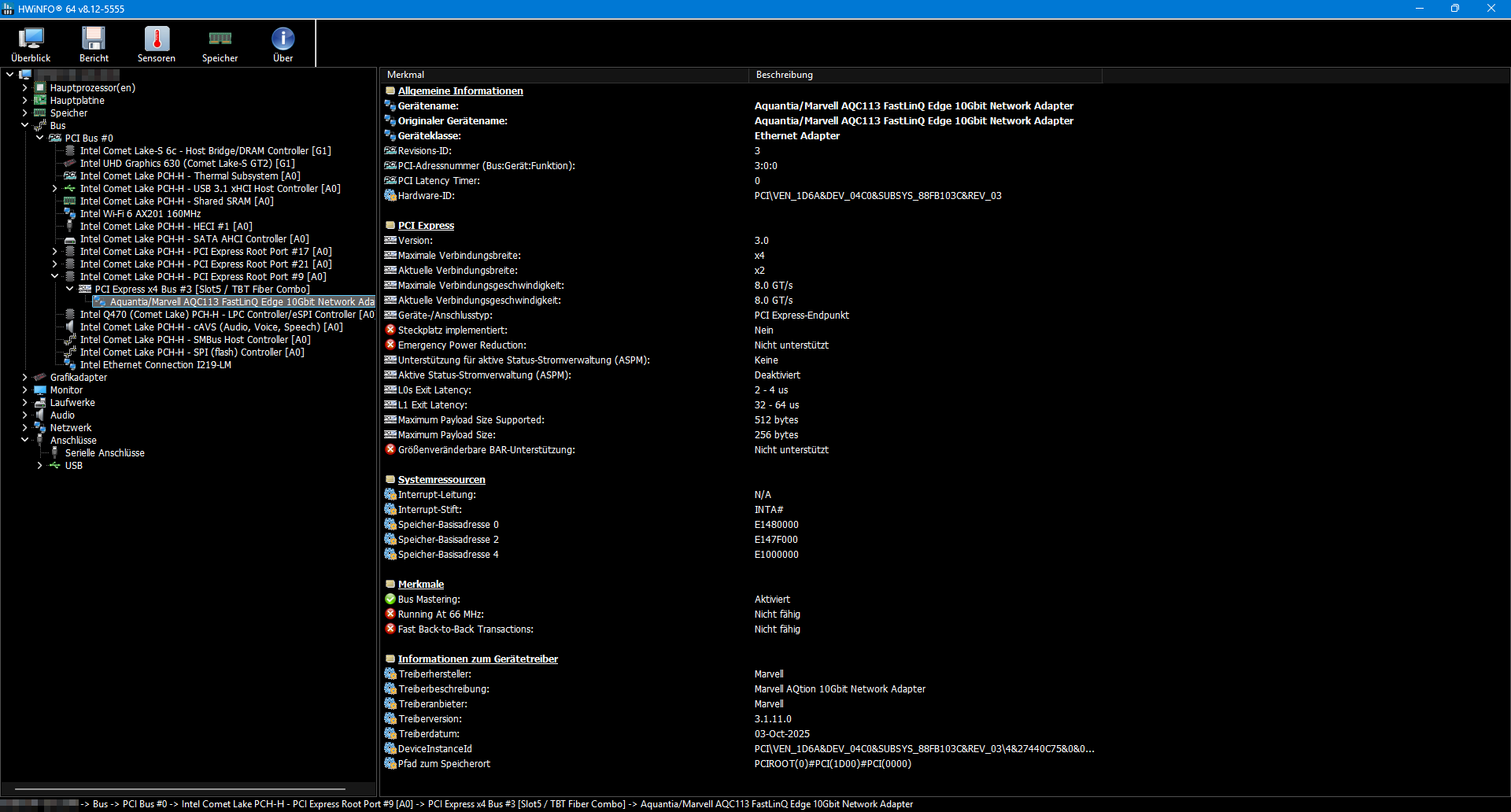Image resolution: width=1511 pixels, height=812 pixels.
Task: Expand PCI Express Root Port #21
Action: [54, 264]
